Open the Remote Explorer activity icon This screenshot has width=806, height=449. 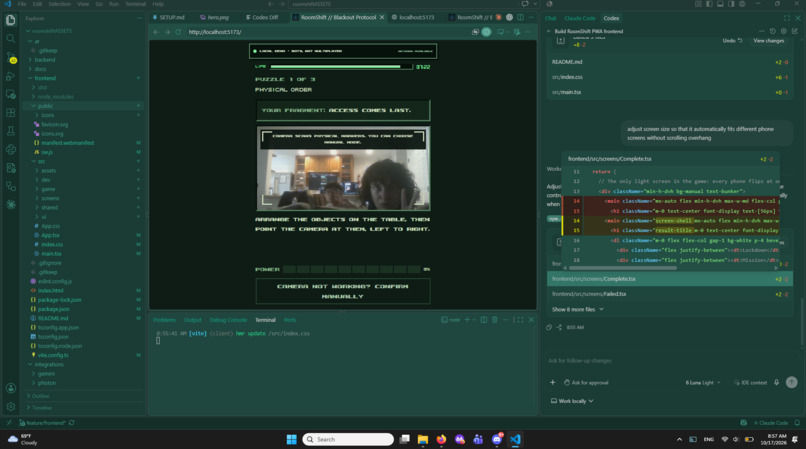tap(10, 95)
